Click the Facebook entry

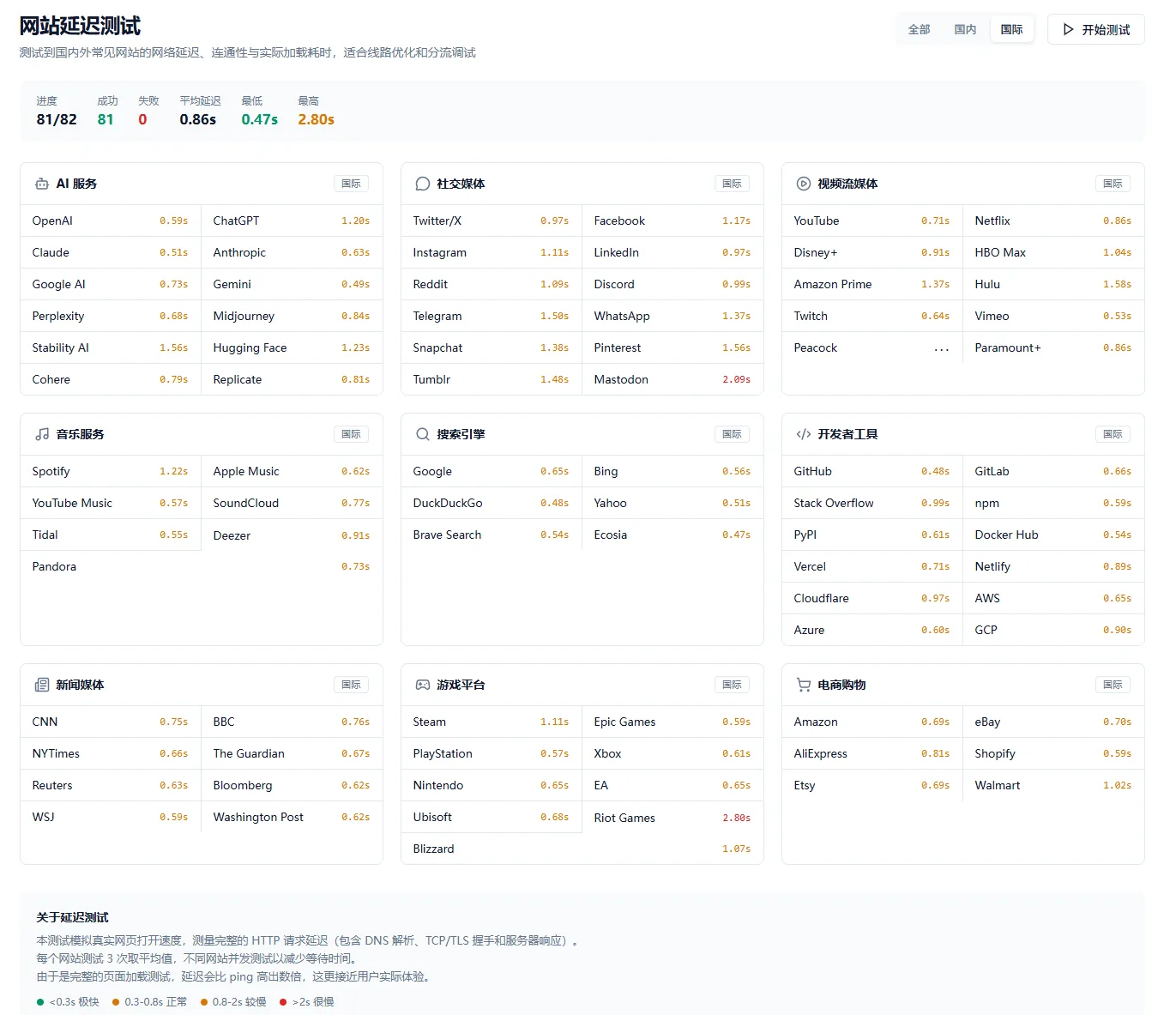(x=672, y=221)
